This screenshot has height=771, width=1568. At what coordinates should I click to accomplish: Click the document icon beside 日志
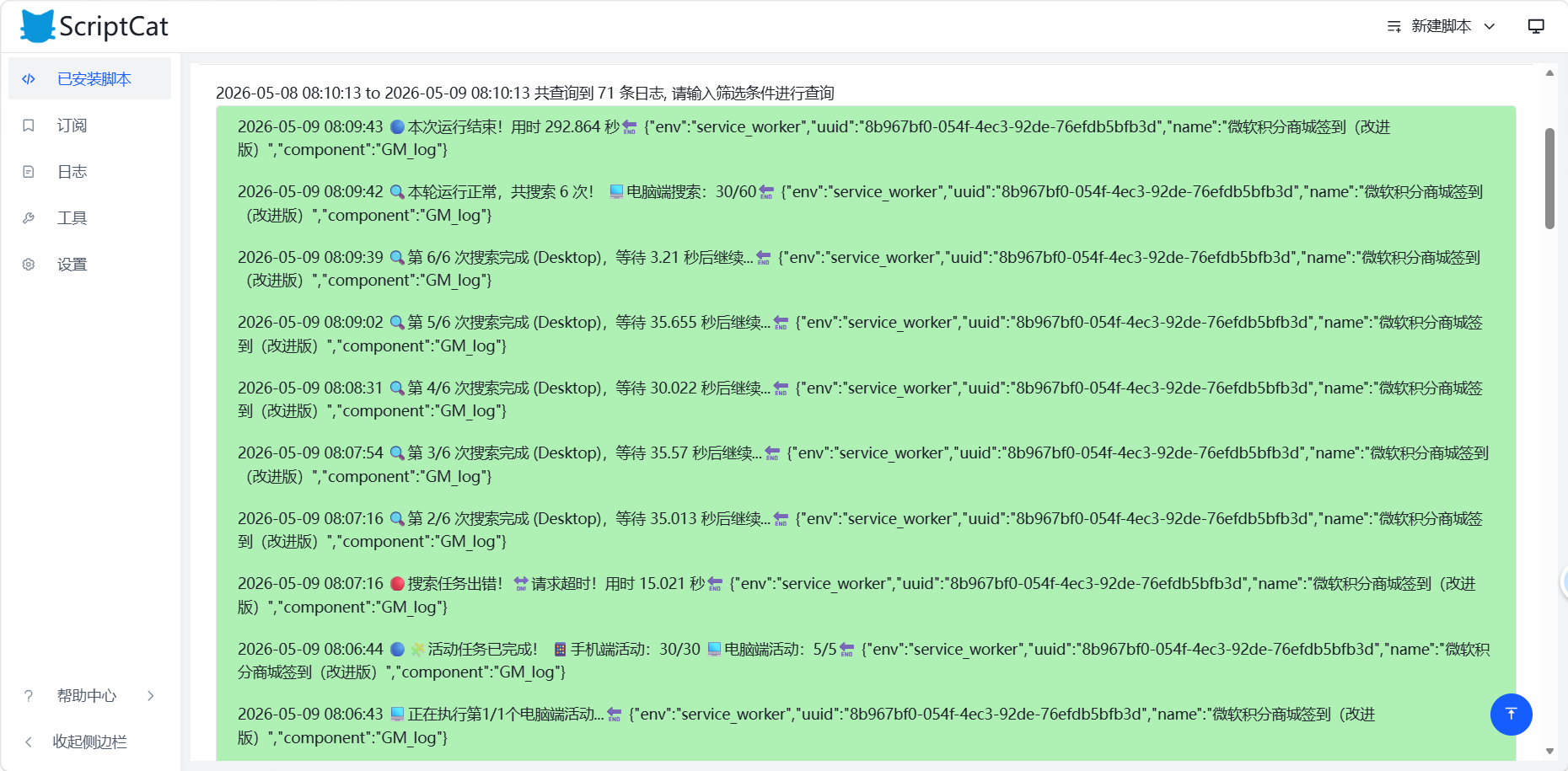coord(29,171)
